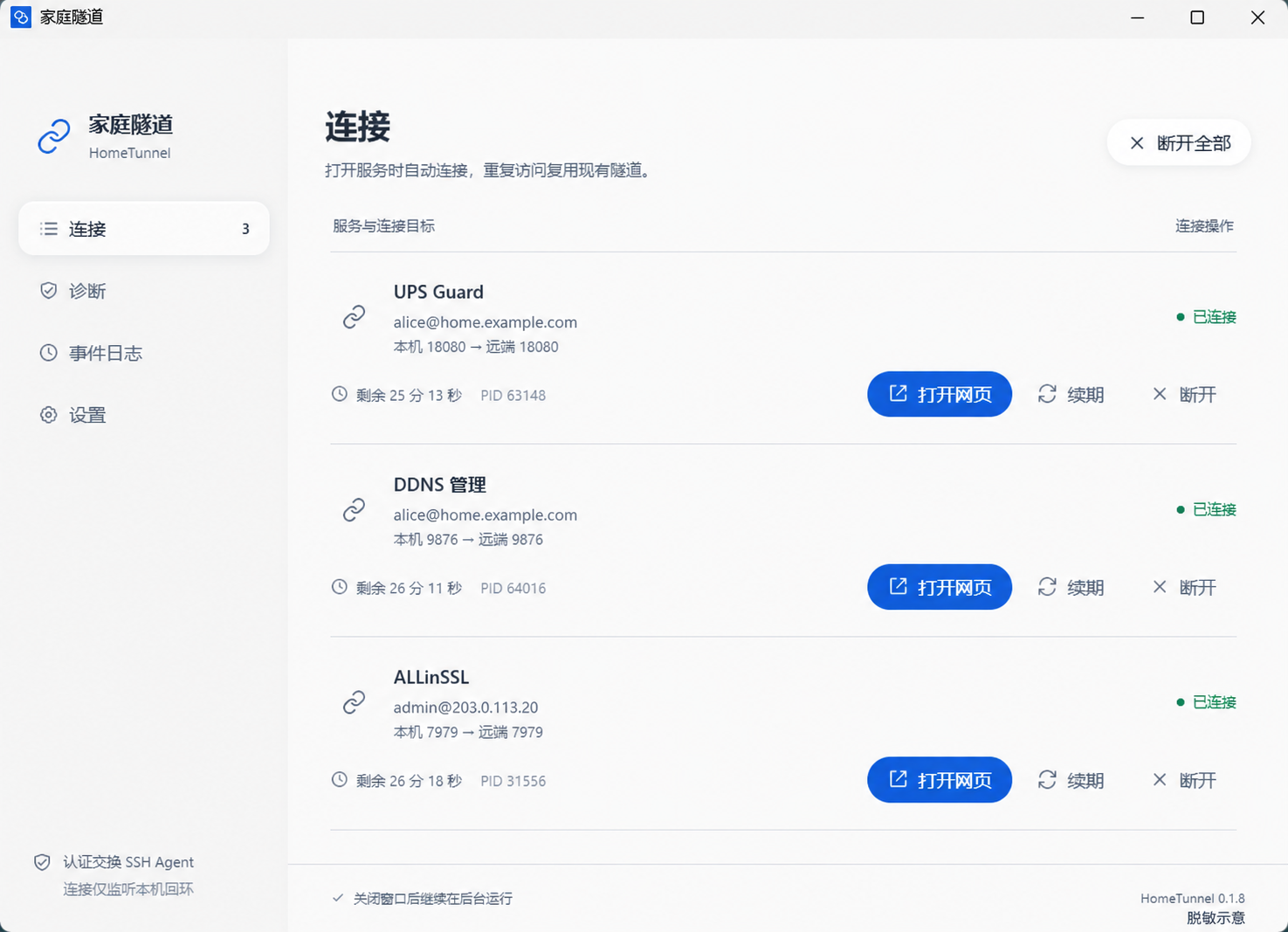The image size is (1288, 932).
Task: Click the 本机 7979 → 远端 7979 port mapping
Action: (x=468, y=732)
